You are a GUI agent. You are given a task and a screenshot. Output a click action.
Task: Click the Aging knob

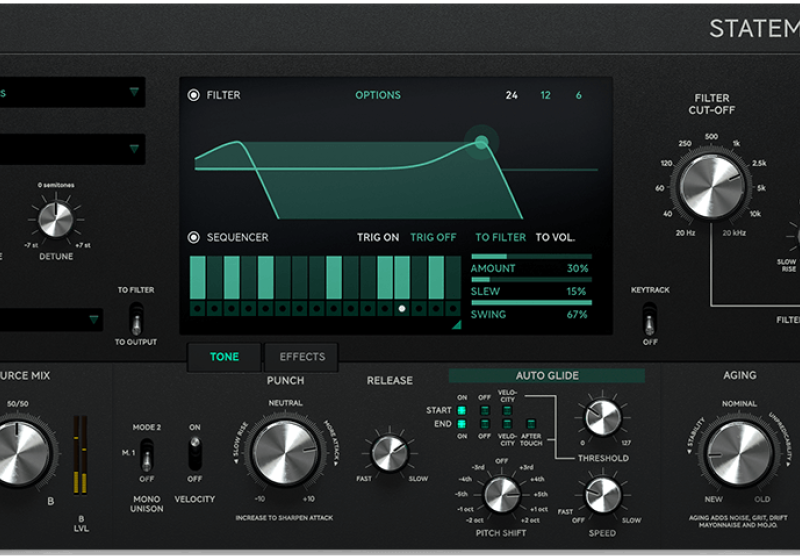[739, 453]
